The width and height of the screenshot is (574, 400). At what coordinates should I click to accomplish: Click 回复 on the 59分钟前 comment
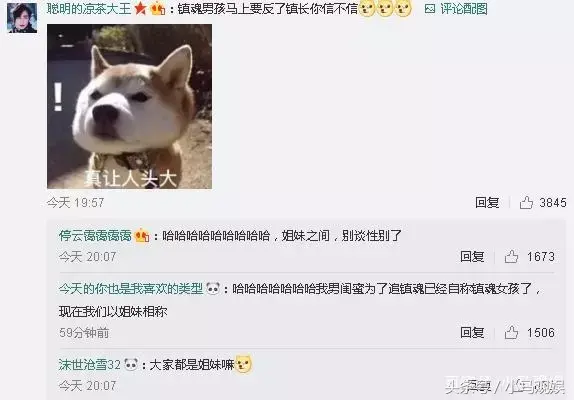pyautogui.click(x=472, y=332)
